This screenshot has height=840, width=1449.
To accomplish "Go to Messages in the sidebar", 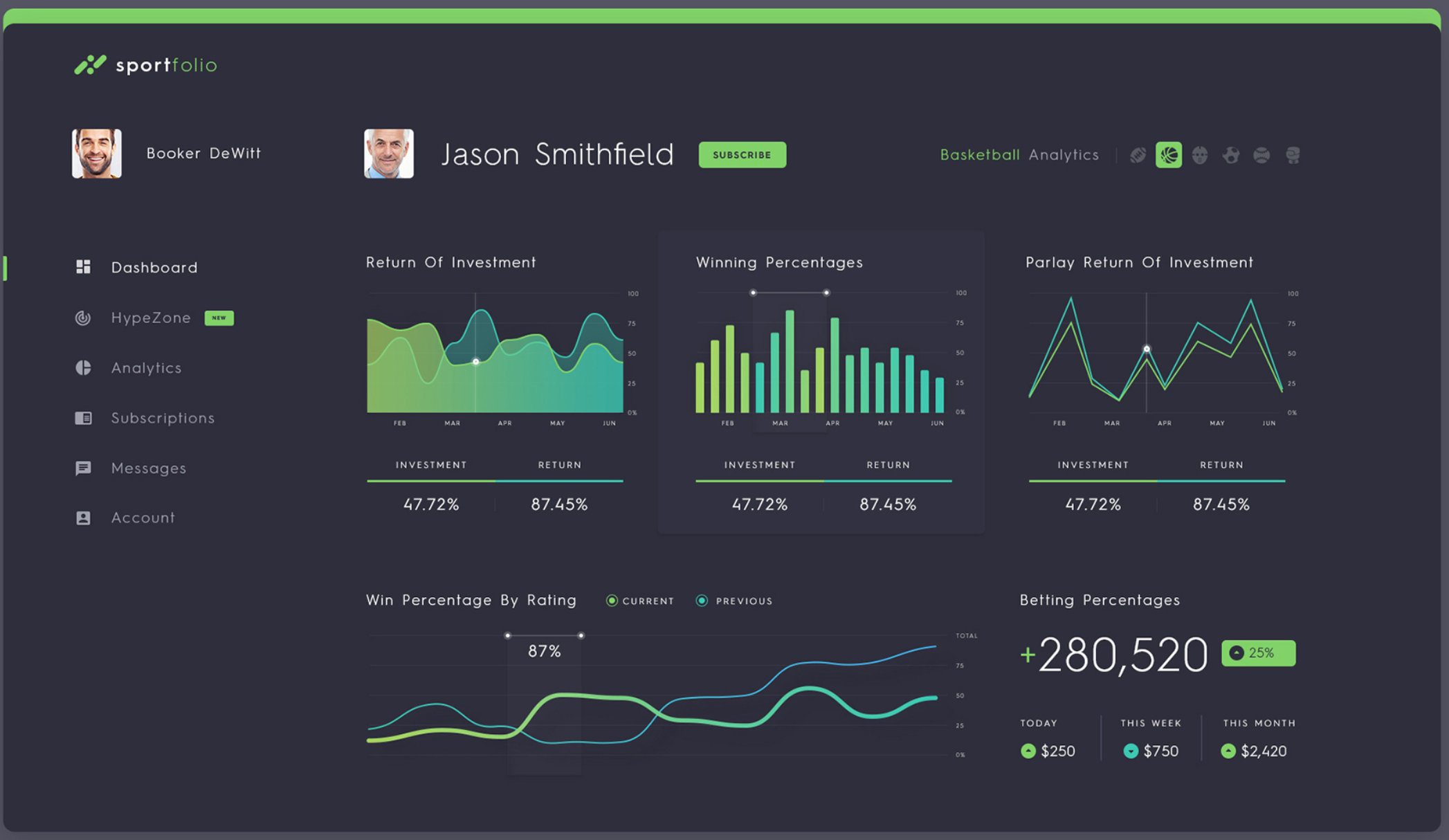I will click(148, 468).
